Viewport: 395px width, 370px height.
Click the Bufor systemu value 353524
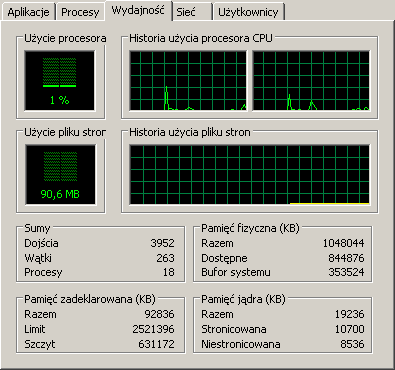346,272
